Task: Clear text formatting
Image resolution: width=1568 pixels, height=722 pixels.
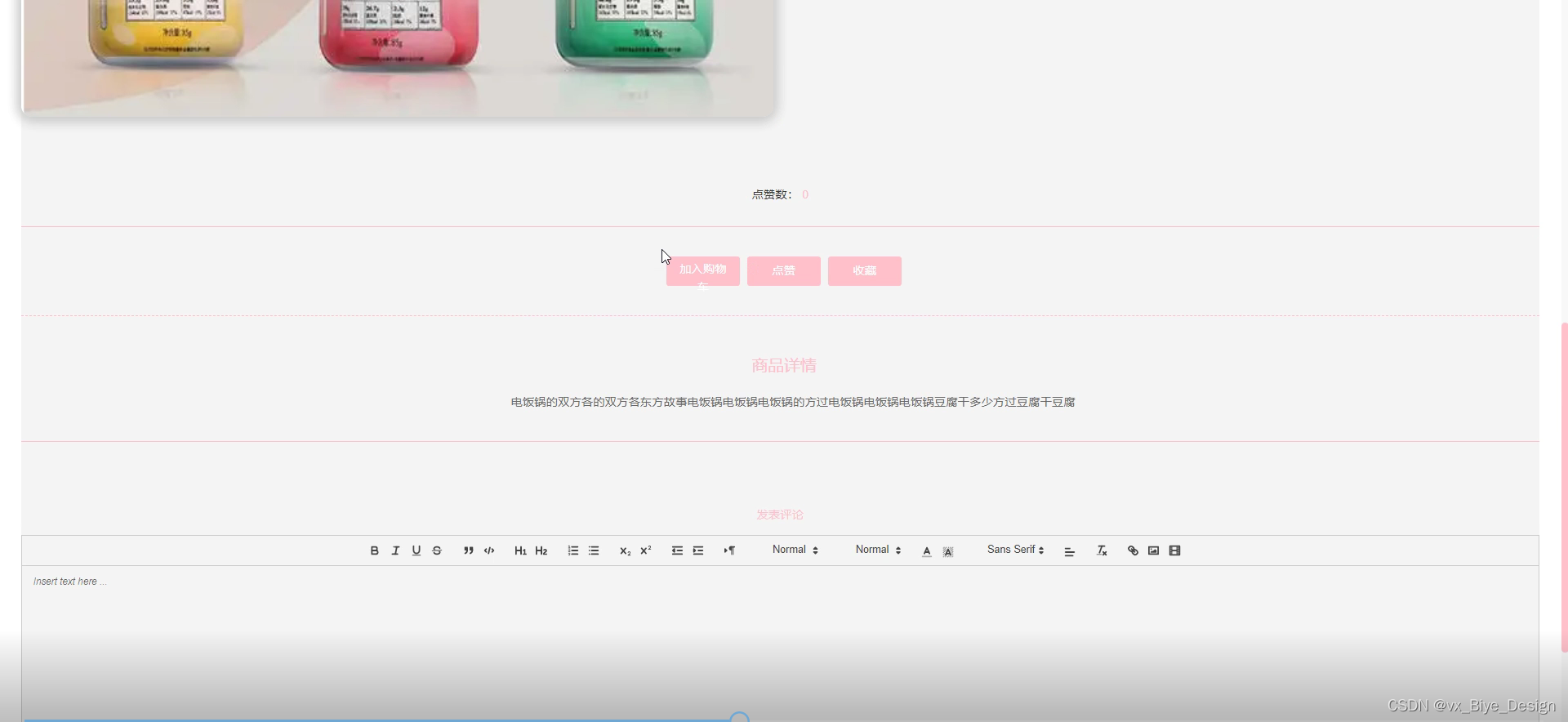Action: (x=1102, y=550)
